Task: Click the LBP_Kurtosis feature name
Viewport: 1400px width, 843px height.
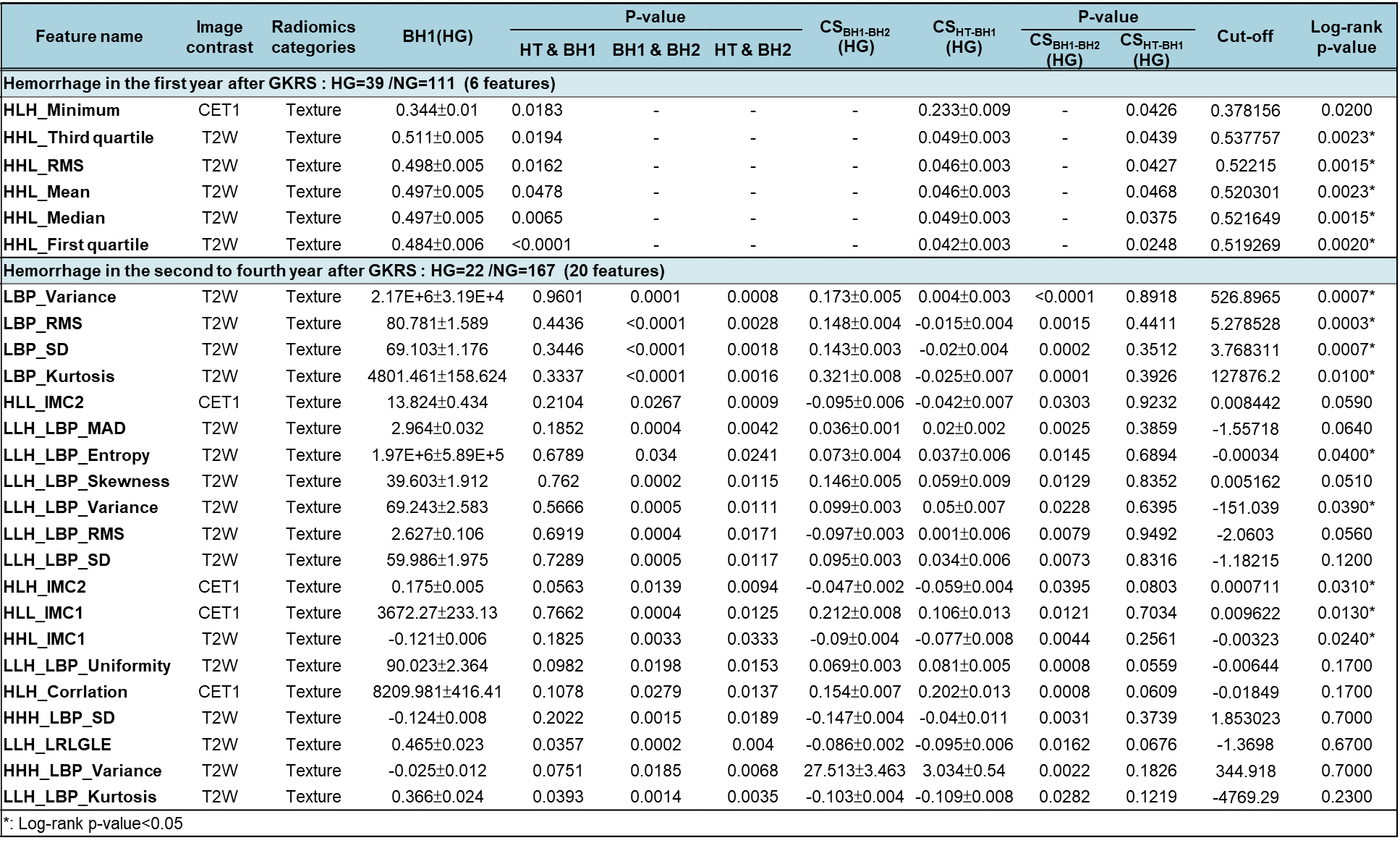Action: [x=59, y=376]
